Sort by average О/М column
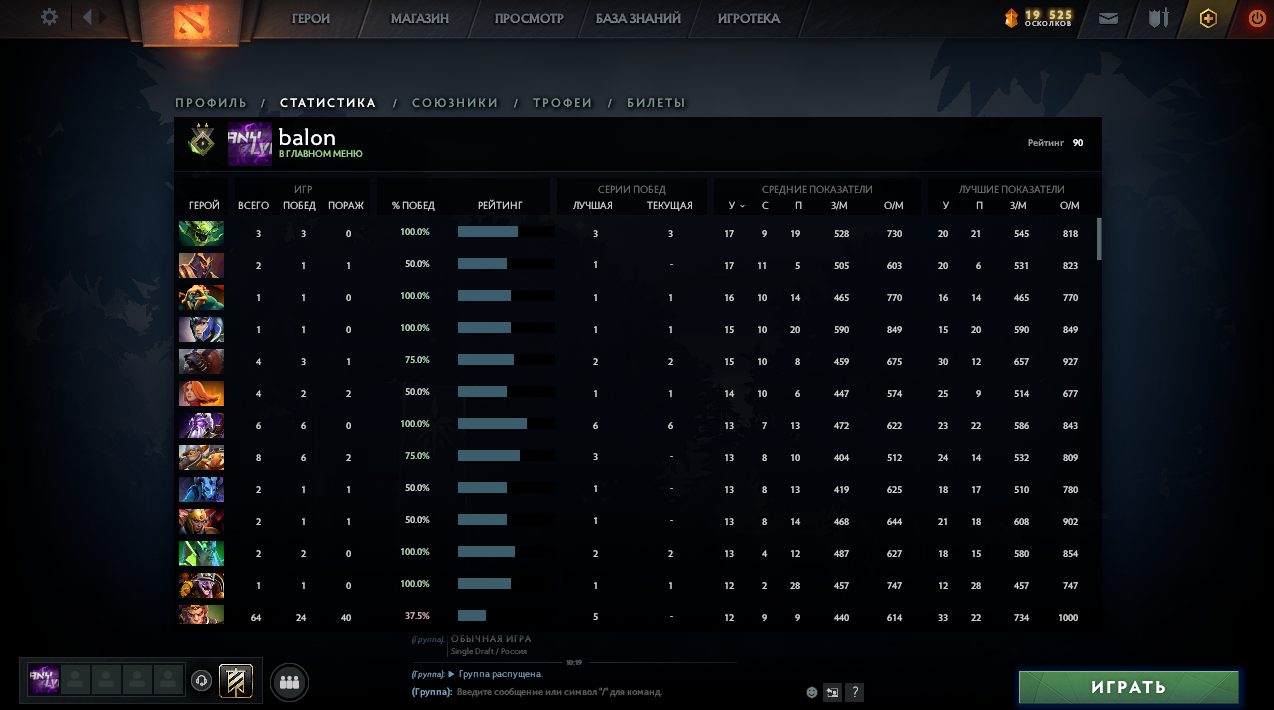The height and width of the screenshot is (710, 1274). (x=894, y=205)
